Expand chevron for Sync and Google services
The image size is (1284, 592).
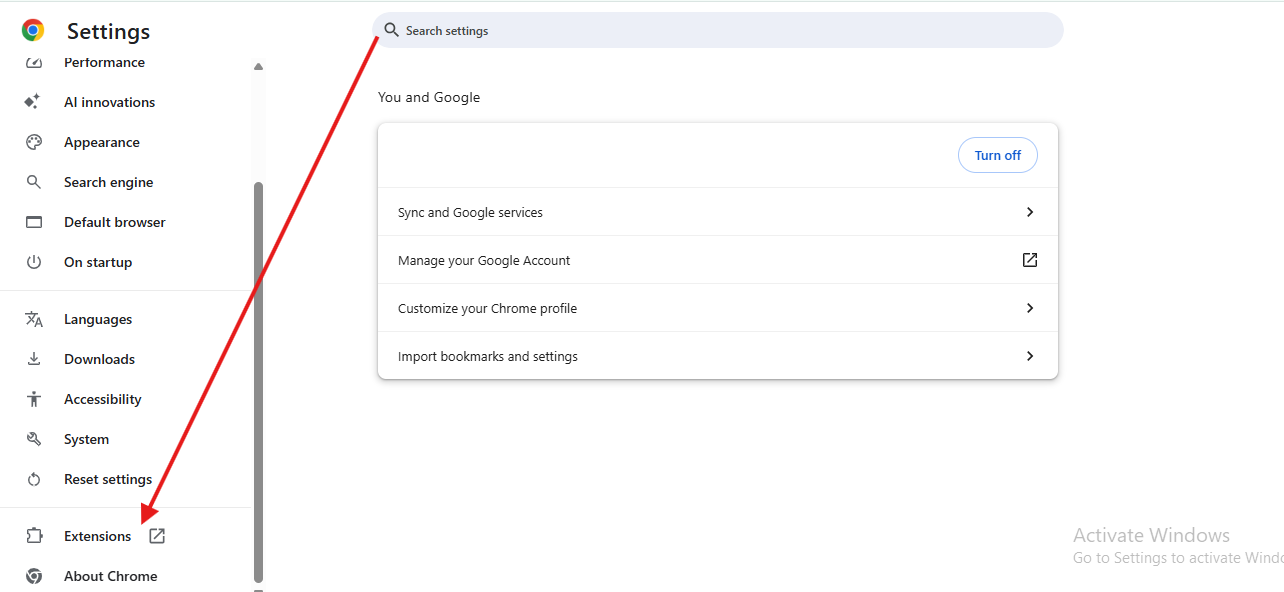click(1030, 212)
